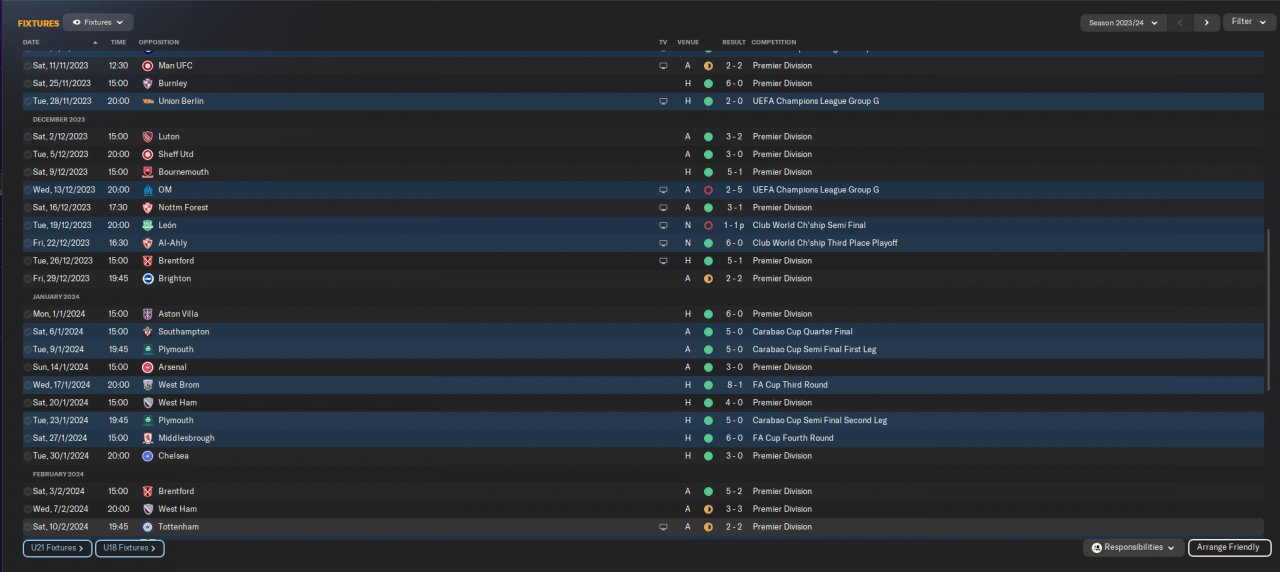Click the orange draw indicator for Brighton match
Image resolution: width=1280 pixels, height=572 pixels.
(708, 279)
